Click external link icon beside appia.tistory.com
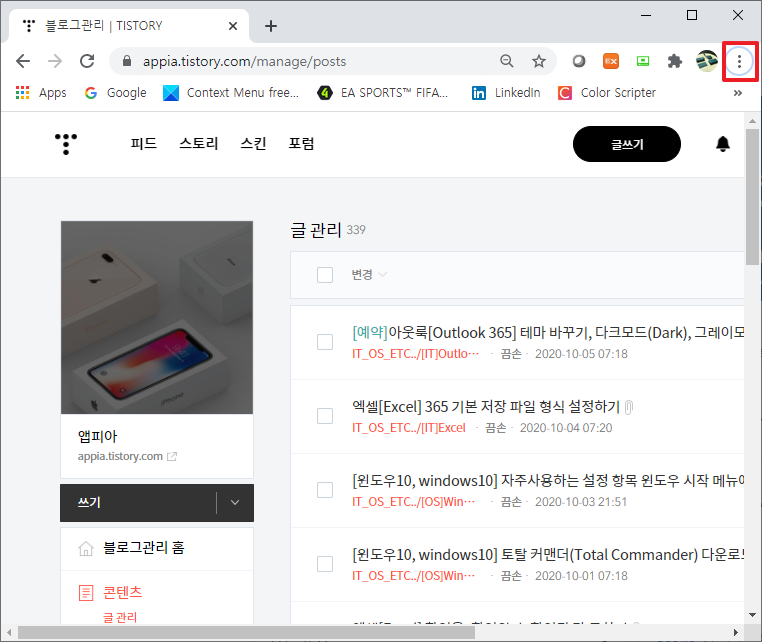The image size is (762, 642). pyautogui.click(x=172, y=456)
